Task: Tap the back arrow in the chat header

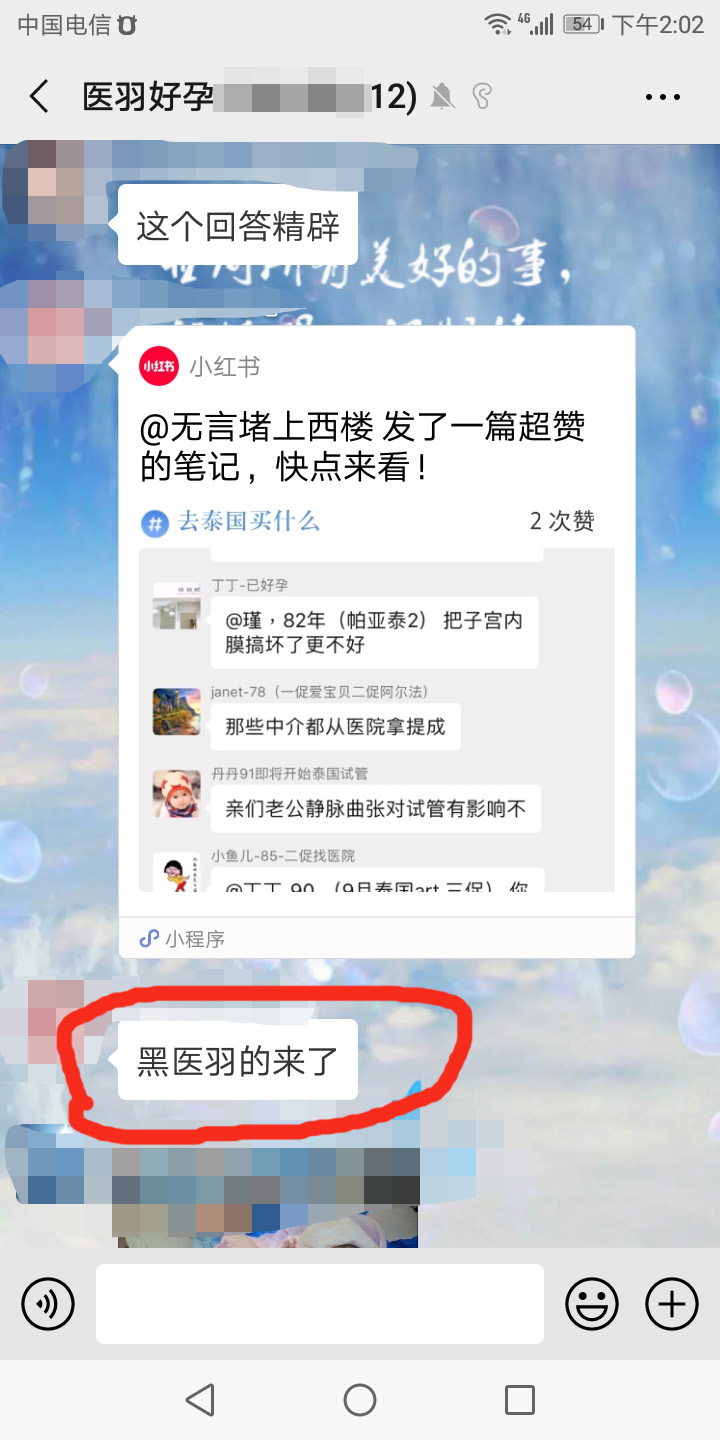Action: [39, 97]
